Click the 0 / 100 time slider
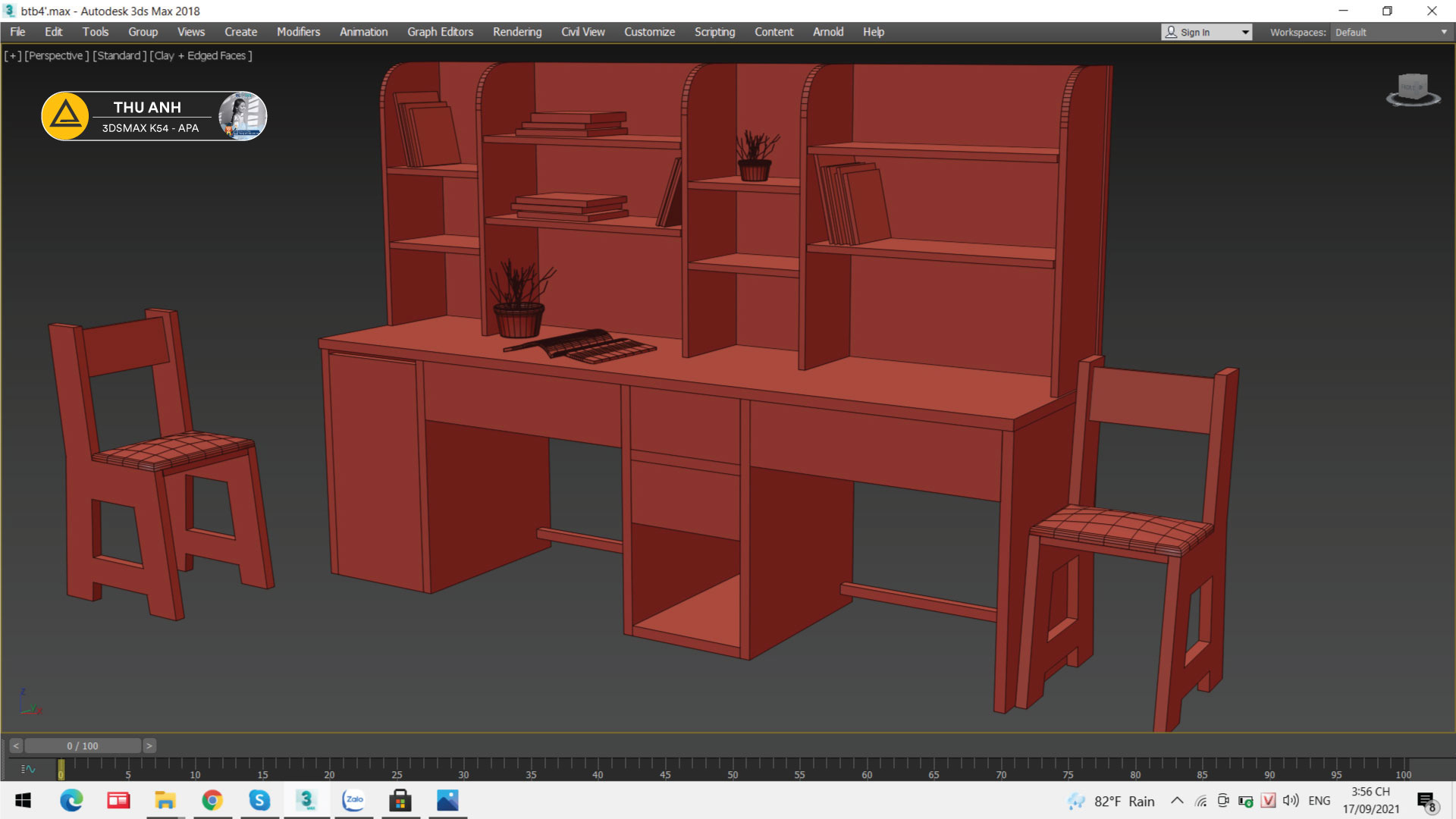 click(x=82, y=746)
